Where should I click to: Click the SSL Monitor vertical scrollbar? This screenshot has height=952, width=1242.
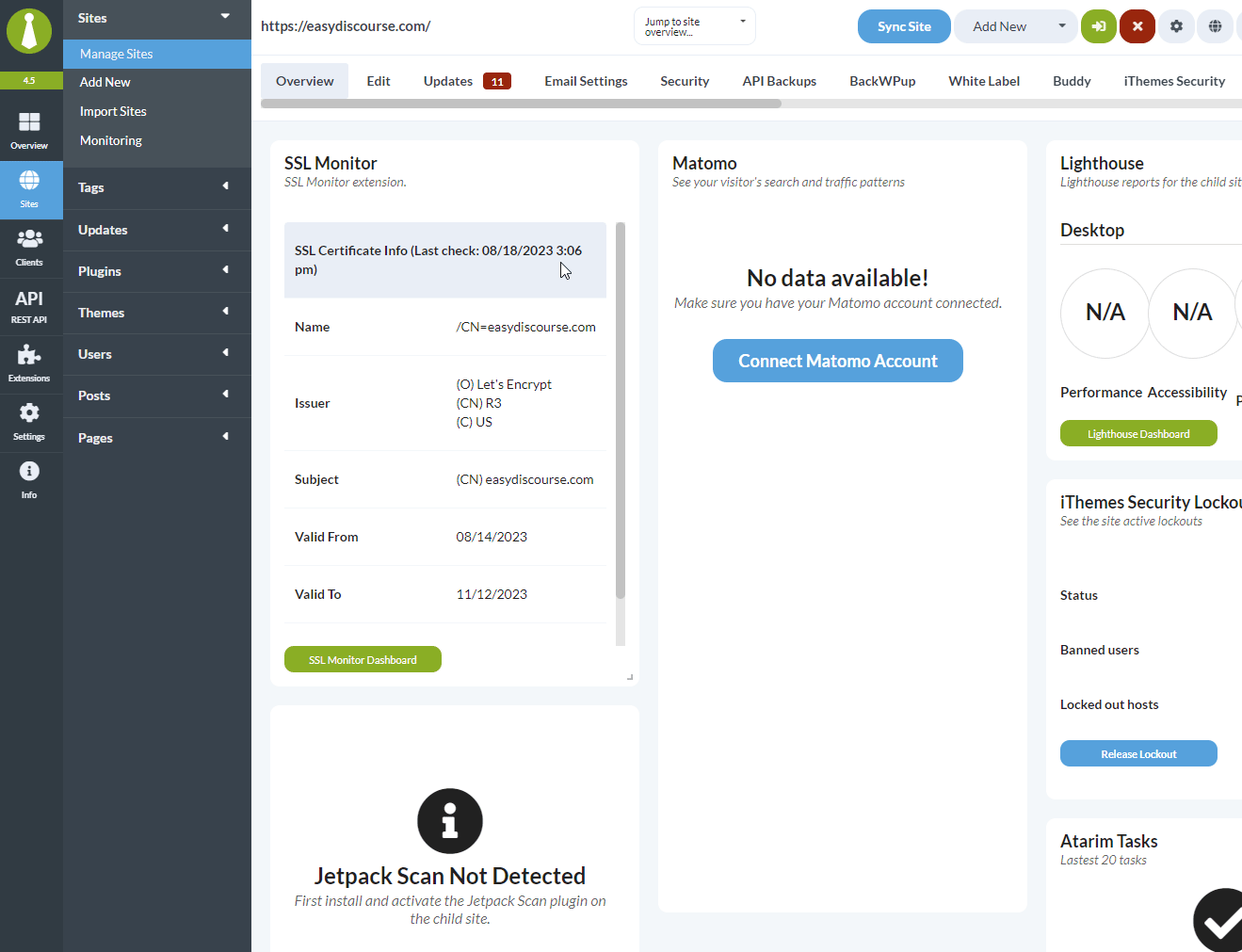620,411
